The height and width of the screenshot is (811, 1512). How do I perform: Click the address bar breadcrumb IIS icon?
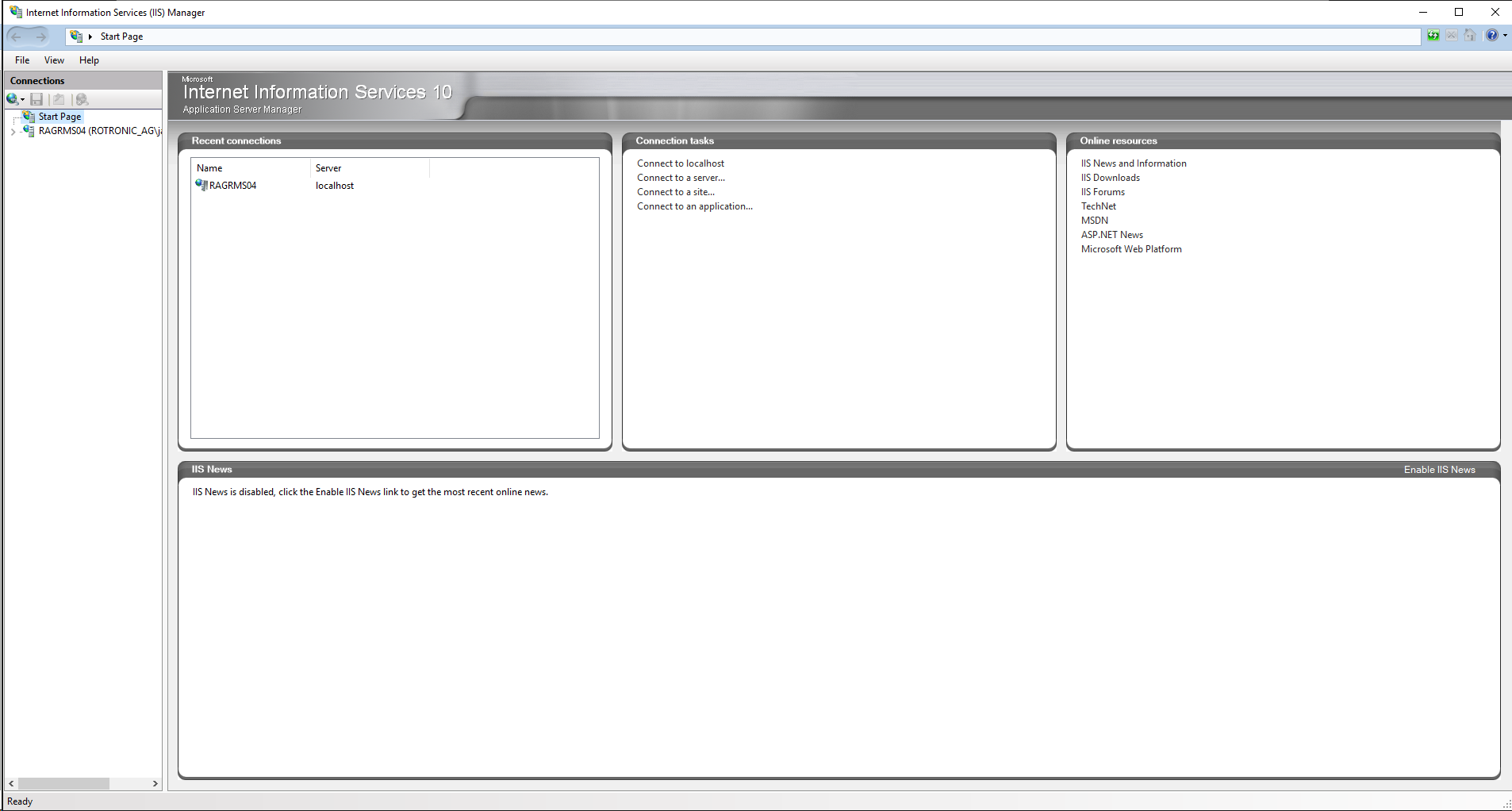click(76, 37)
